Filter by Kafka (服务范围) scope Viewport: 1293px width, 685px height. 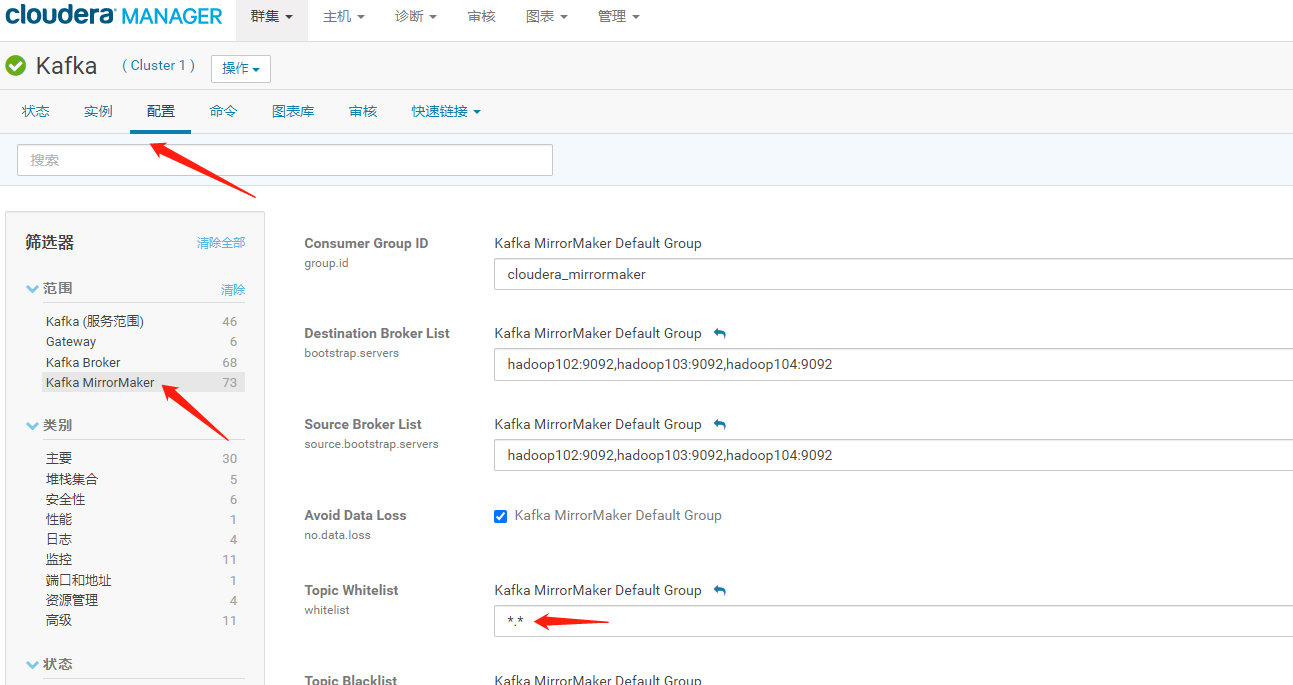point(95,321)
